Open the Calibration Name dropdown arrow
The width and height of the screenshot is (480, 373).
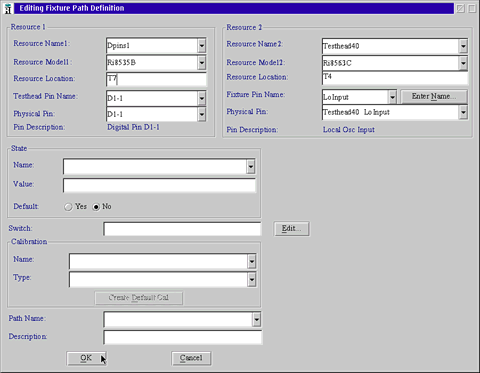252,261
